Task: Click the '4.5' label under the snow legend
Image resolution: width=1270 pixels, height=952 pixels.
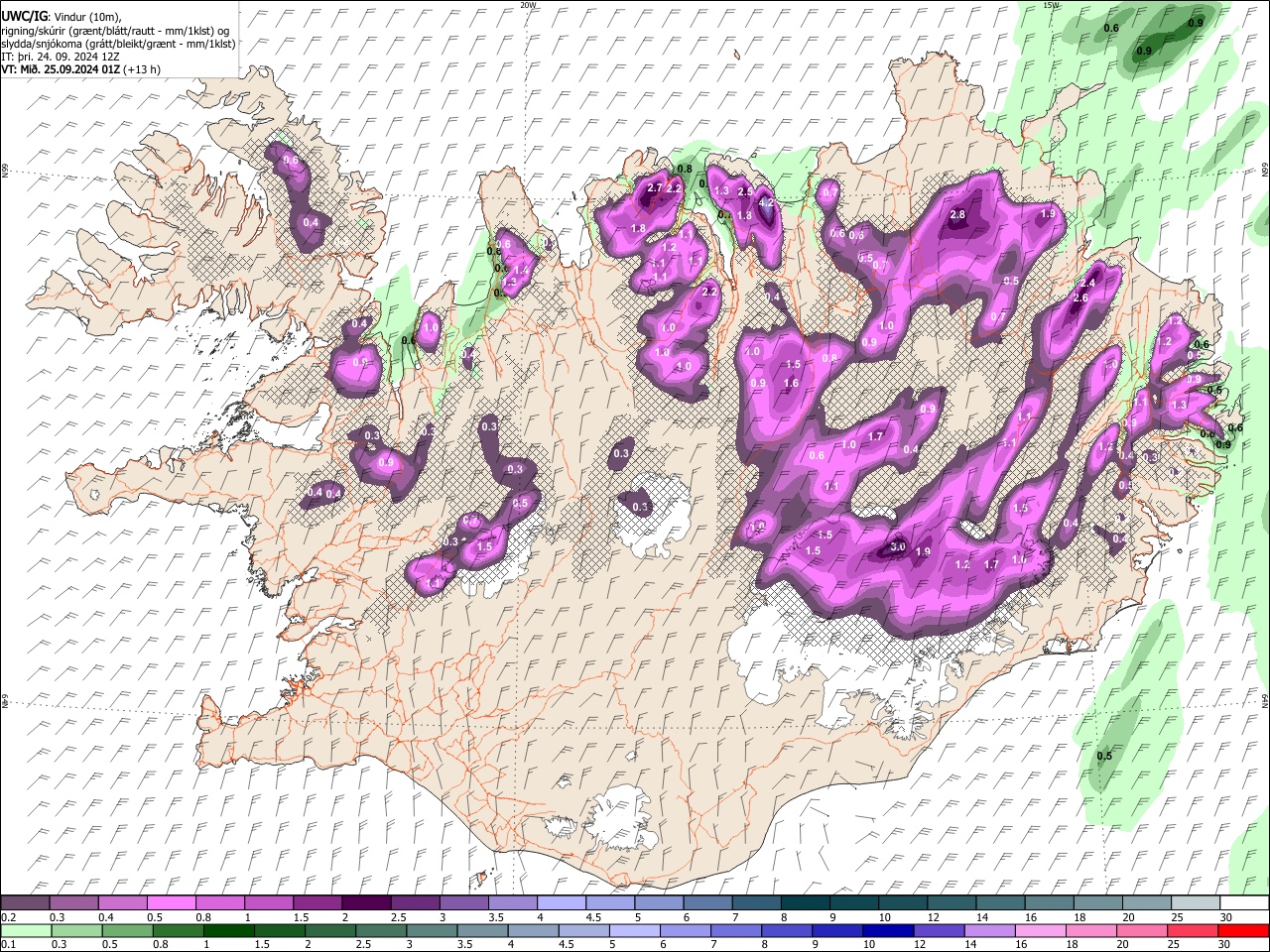Action: (x=593, y=917)
